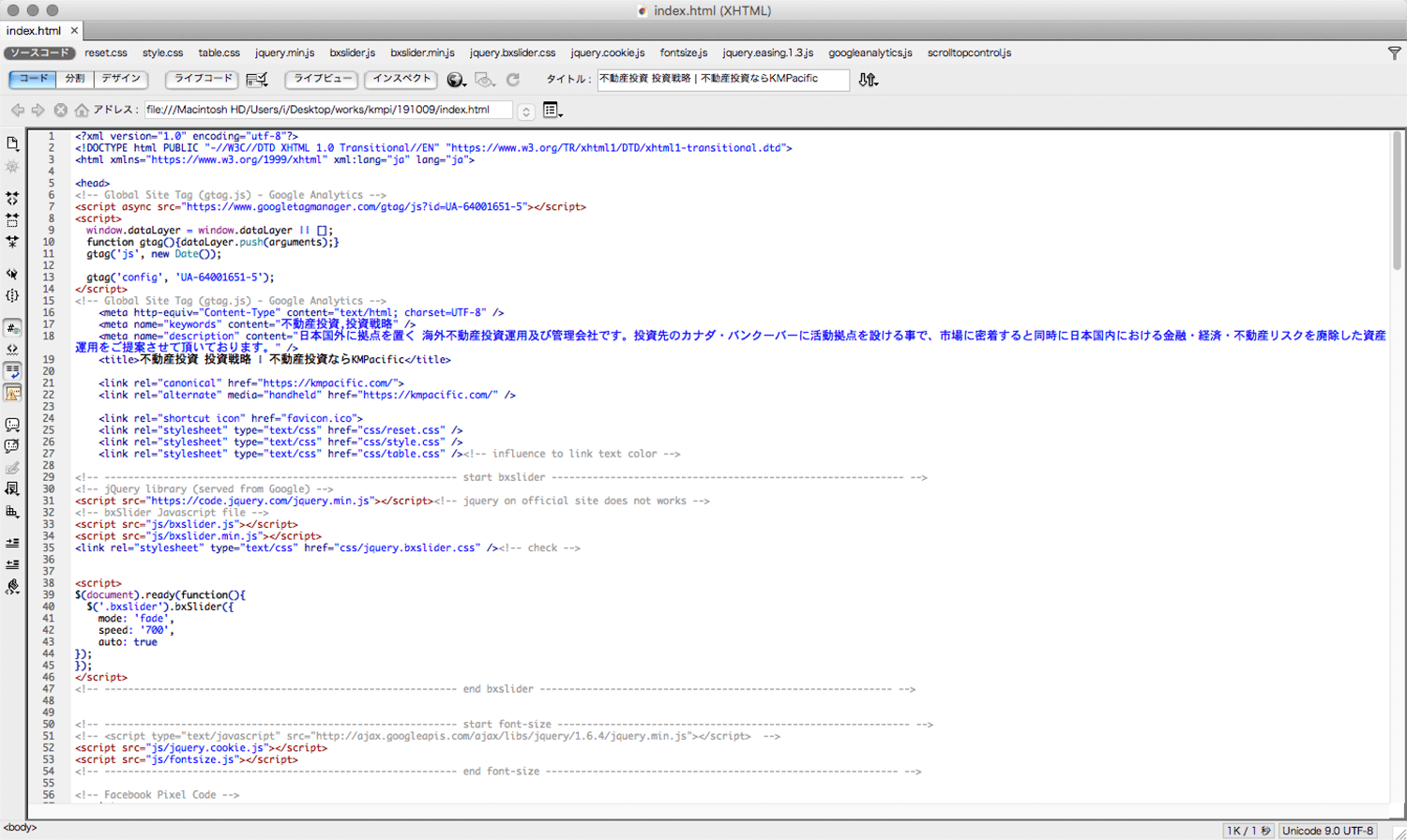Open reset.css related file
Viewport: 1407px width, 840px height.
point(106,53)
